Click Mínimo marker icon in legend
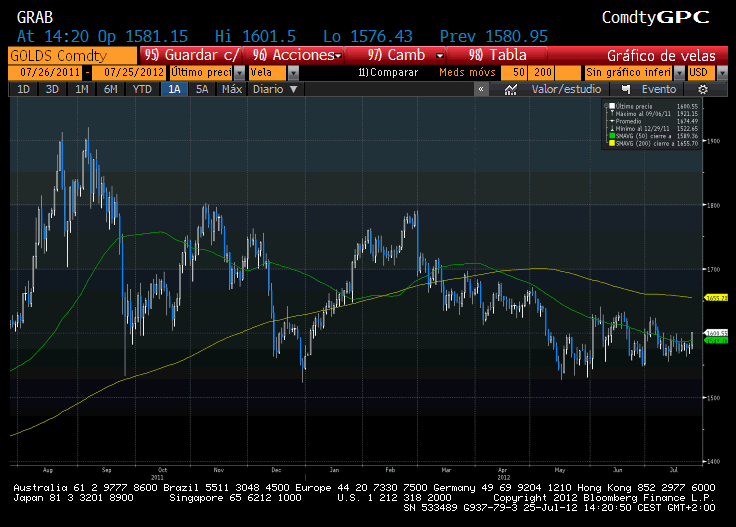Screen dimensions: 736x527 pyautogui.click(x=612, y=129)
